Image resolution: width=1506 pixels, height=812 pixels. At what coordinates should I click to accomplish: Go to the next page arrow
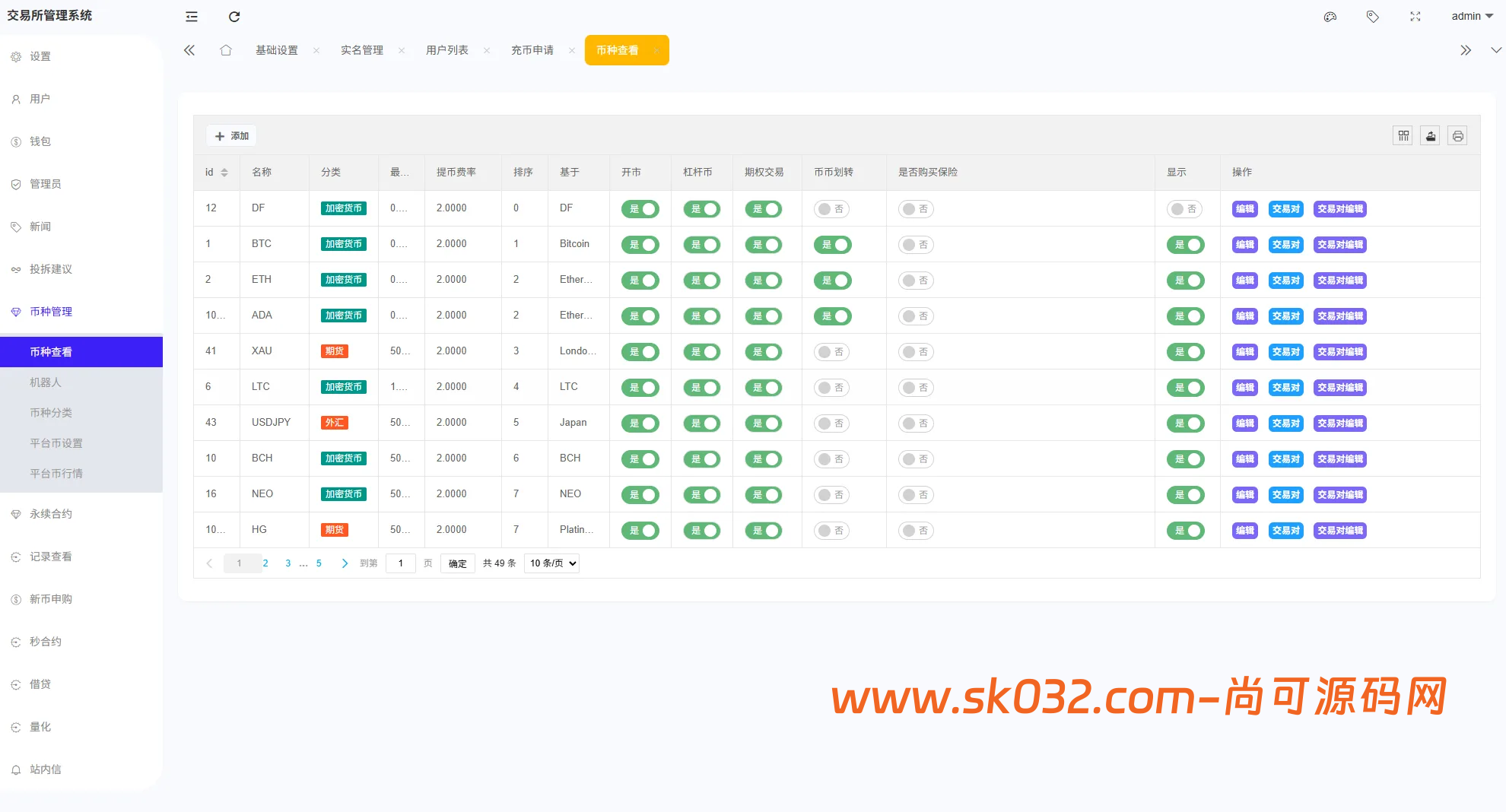click(x=345, y=563)
